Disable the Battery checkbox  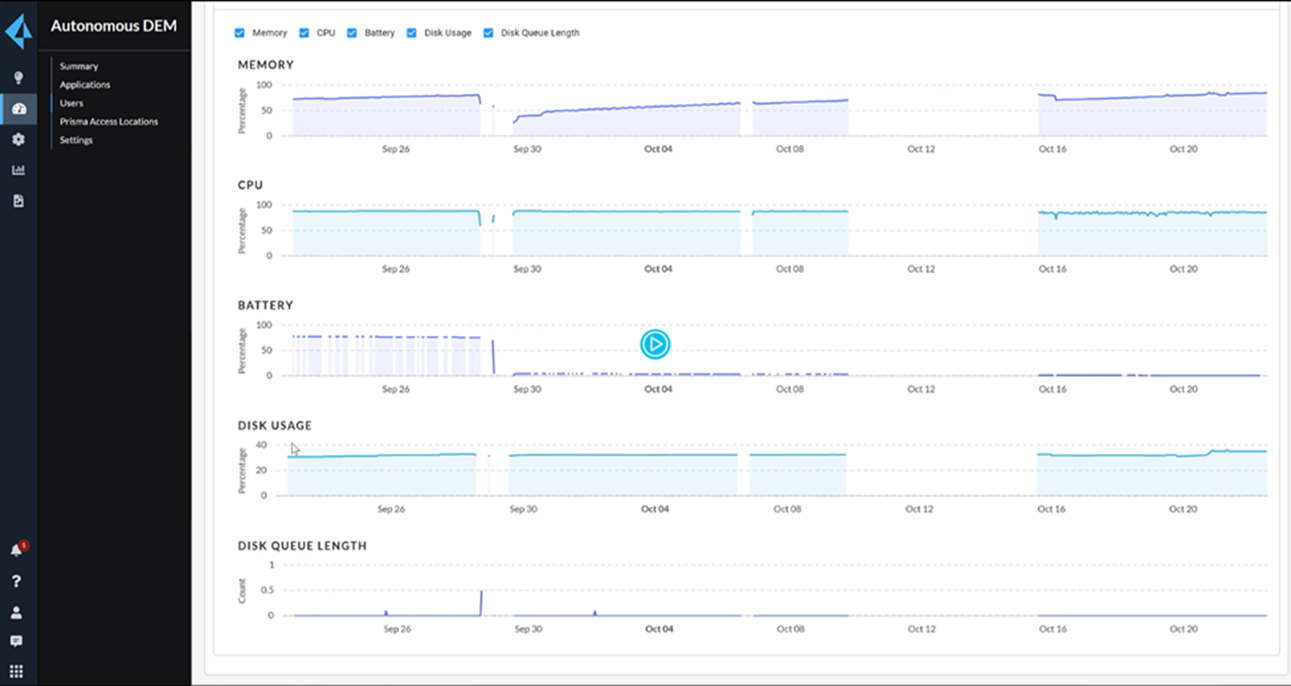tap(352, 33)
